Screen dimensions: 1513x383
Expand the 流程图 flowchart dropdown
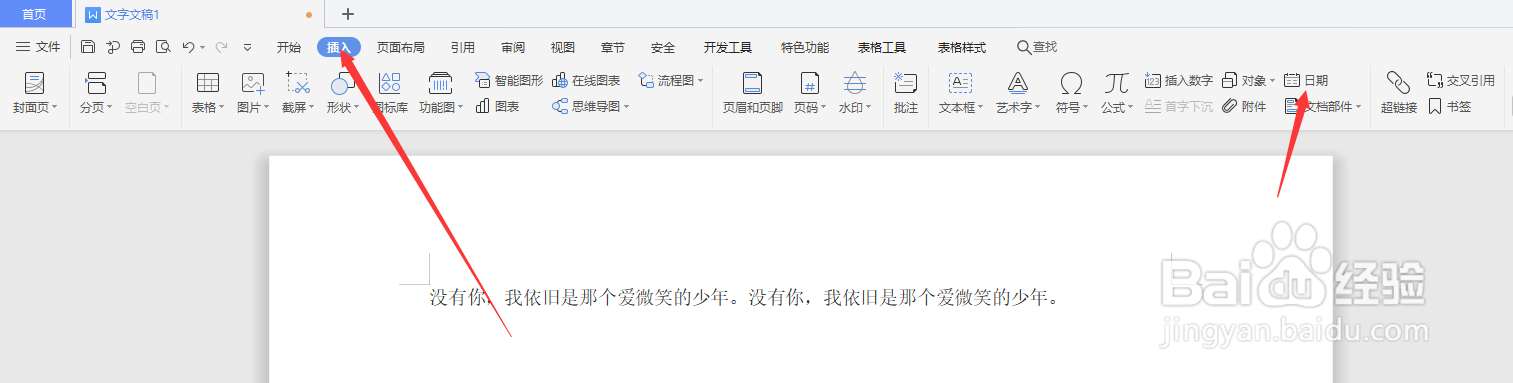pyautogui.click(x=700, y=80)
